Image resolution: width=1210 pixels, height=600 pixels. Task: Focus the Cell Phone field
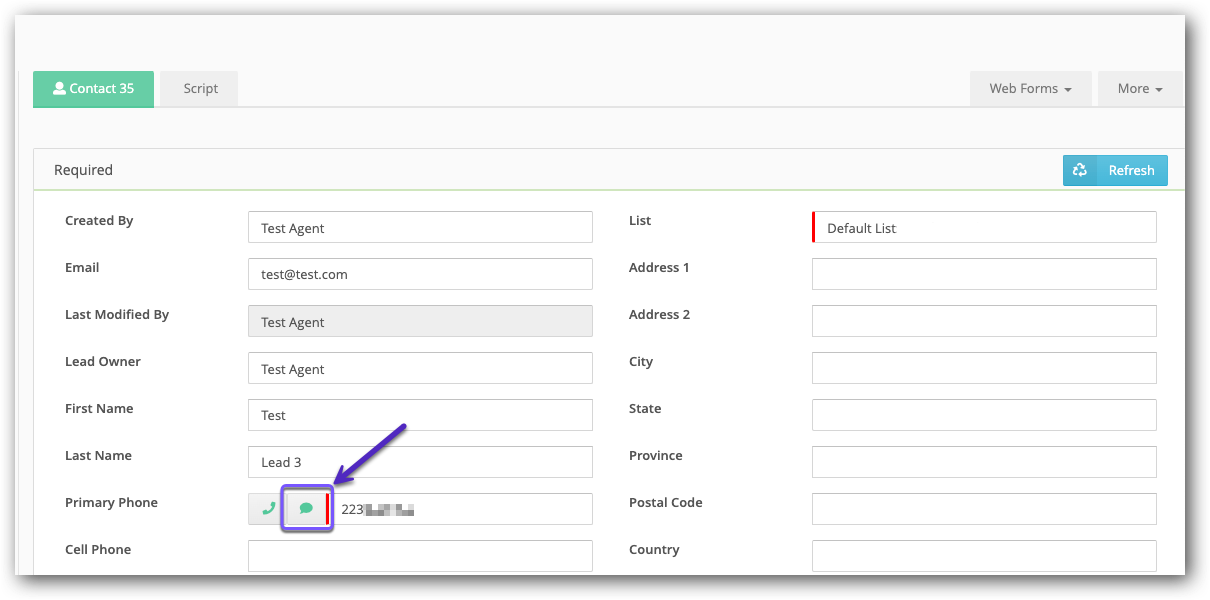420,556
